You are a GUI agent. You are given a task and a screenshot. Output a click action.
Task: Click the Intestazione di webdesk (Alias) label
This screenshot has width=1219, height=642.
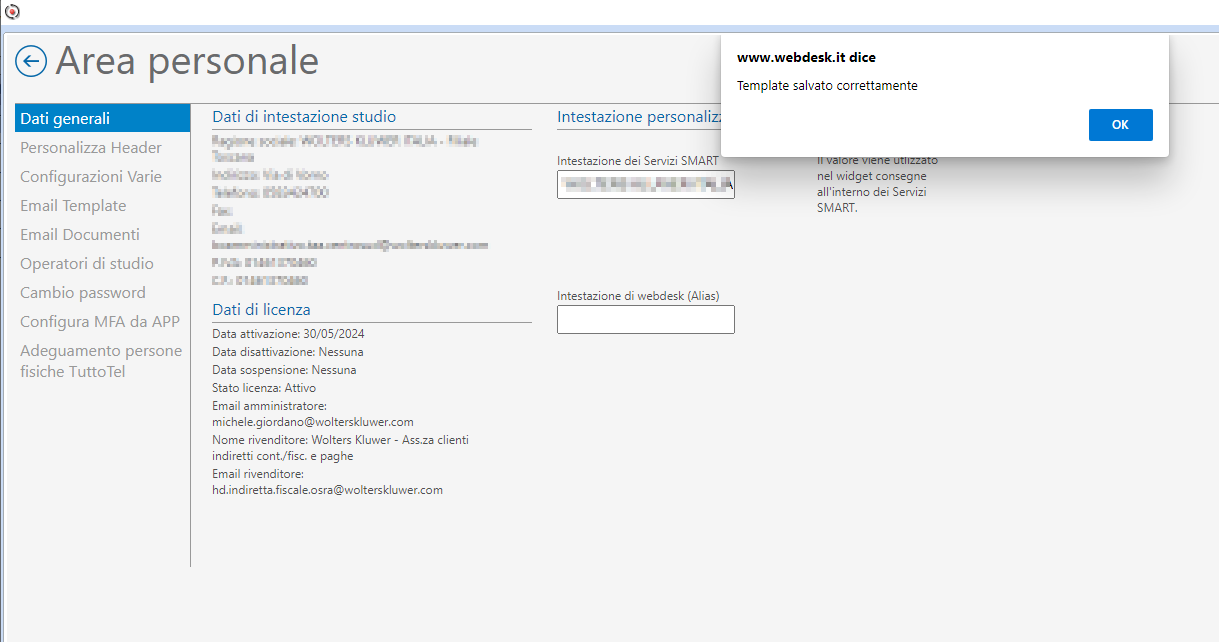click(638, 296)
